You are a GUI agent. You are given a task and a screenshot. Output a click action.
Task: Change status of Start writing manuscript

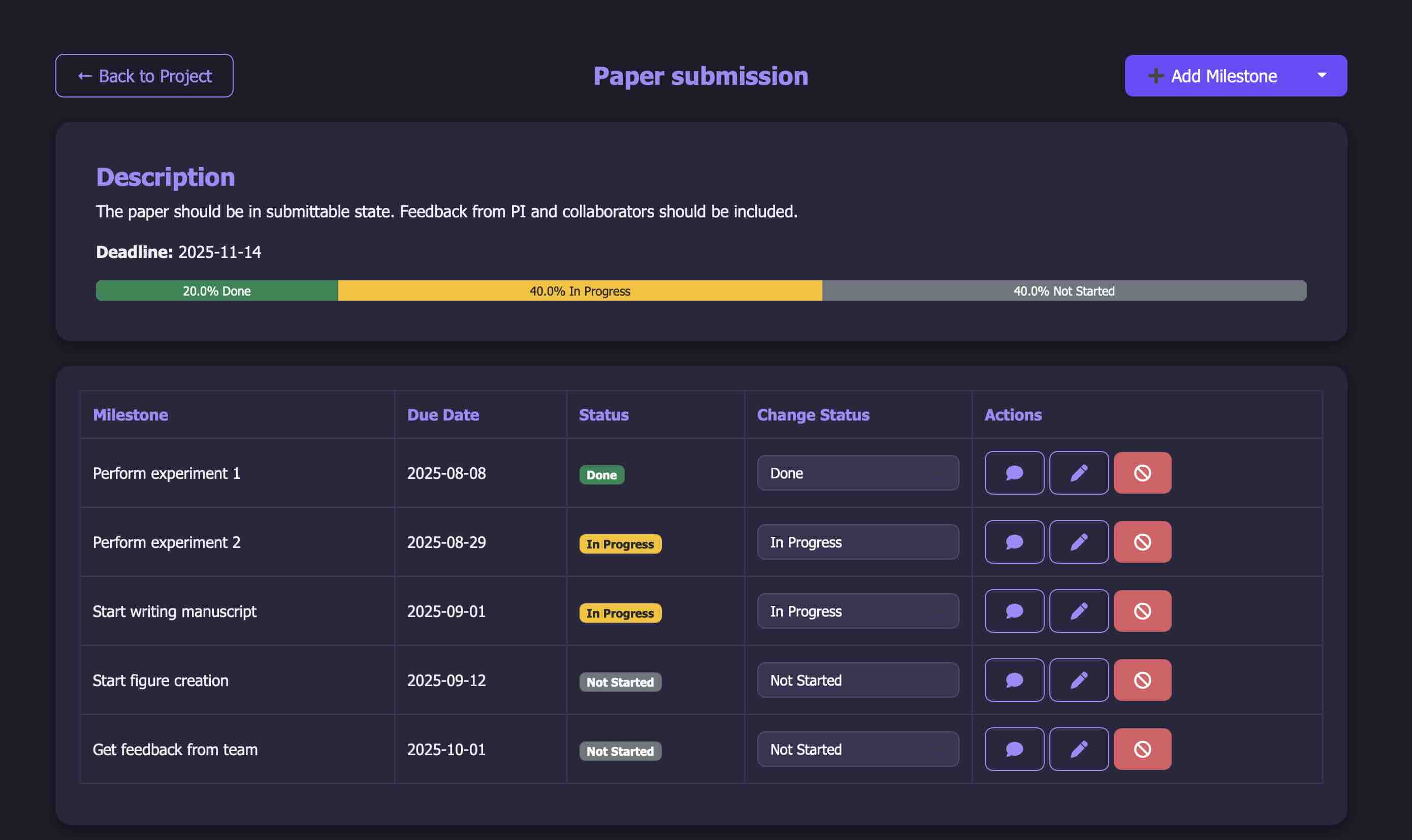tap(858, 611)
